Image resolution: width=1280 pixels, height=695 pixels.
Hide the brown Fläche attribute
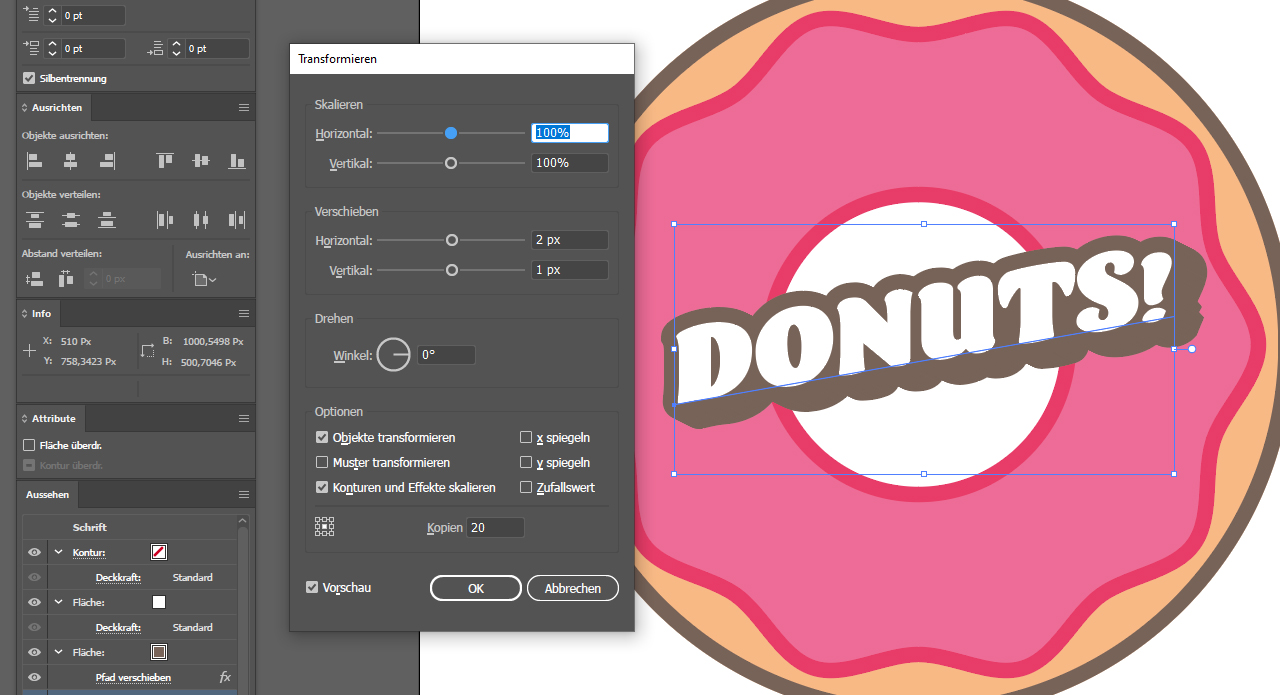pos(34,652)
